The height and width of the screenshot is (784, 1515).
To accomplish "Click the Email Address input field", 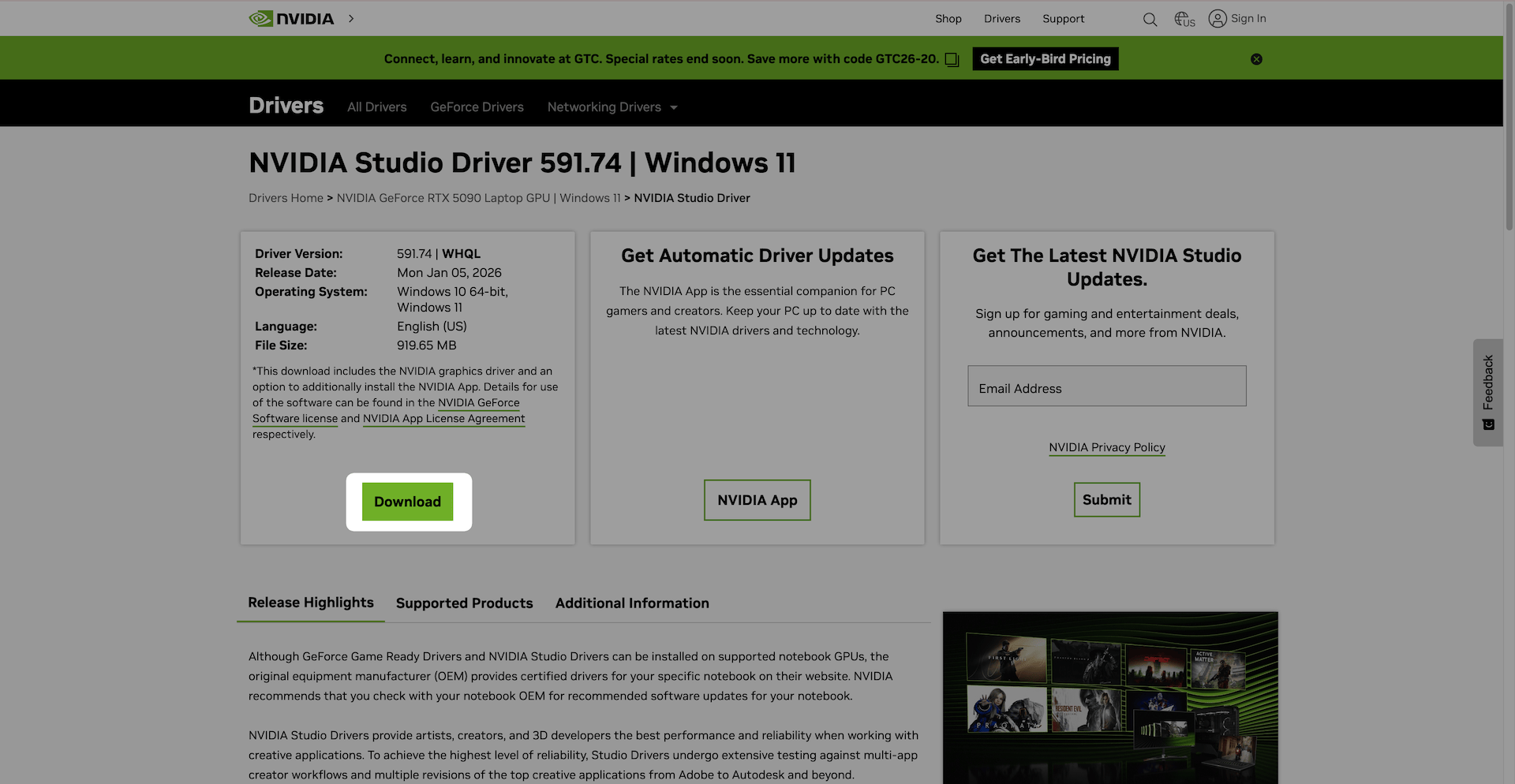I will (1106, 386).
